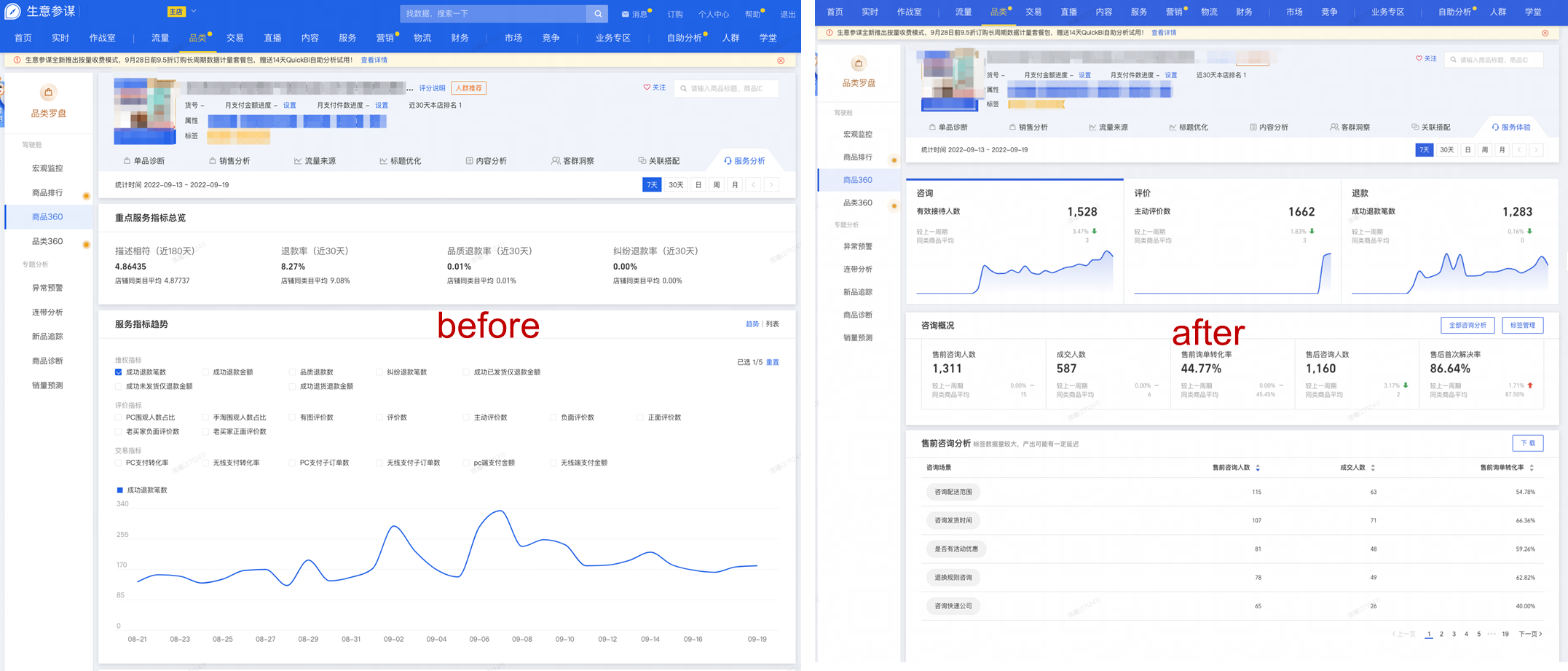Open the 标签管理 button
Screen dimensions: 1568x671
tap(1522, 326)
